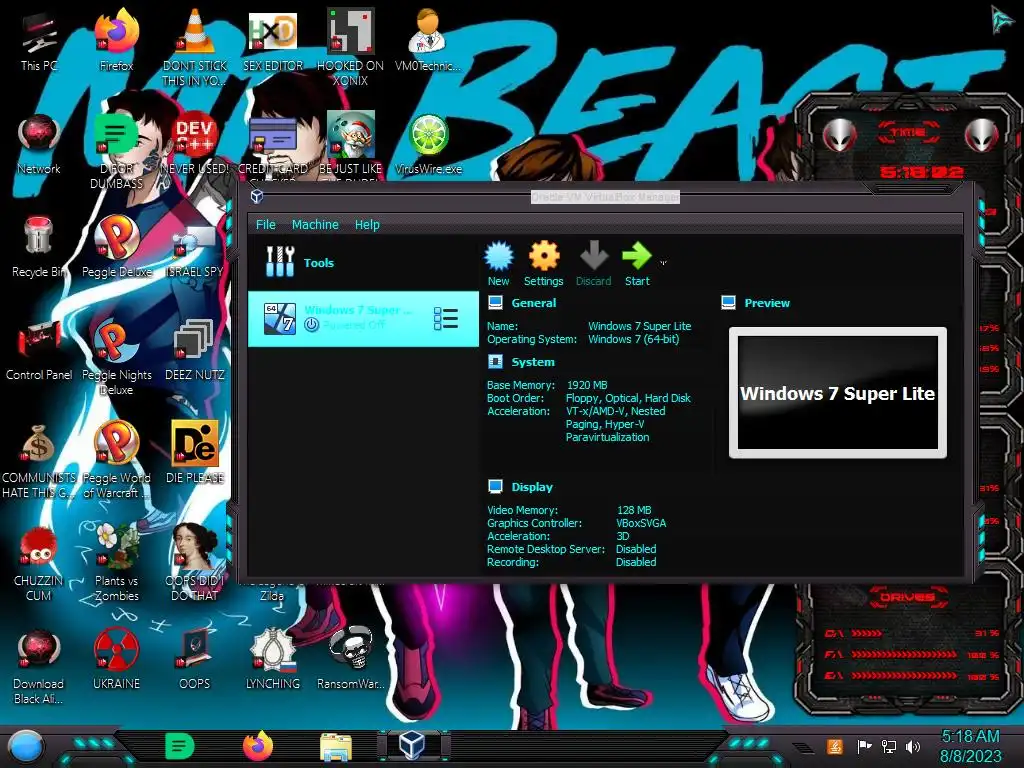Select the Tools entry in VirtualBox
Screen dimensions: 1024x768
click(x=363, y=263)
